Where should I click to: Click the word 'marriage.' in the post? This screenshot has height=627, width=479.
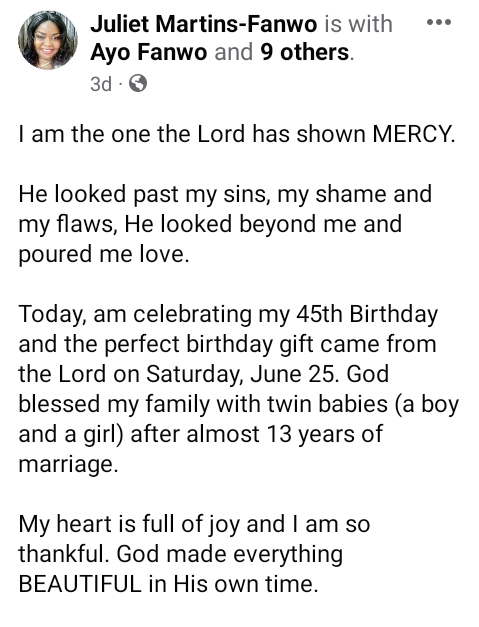coord(68,465)
